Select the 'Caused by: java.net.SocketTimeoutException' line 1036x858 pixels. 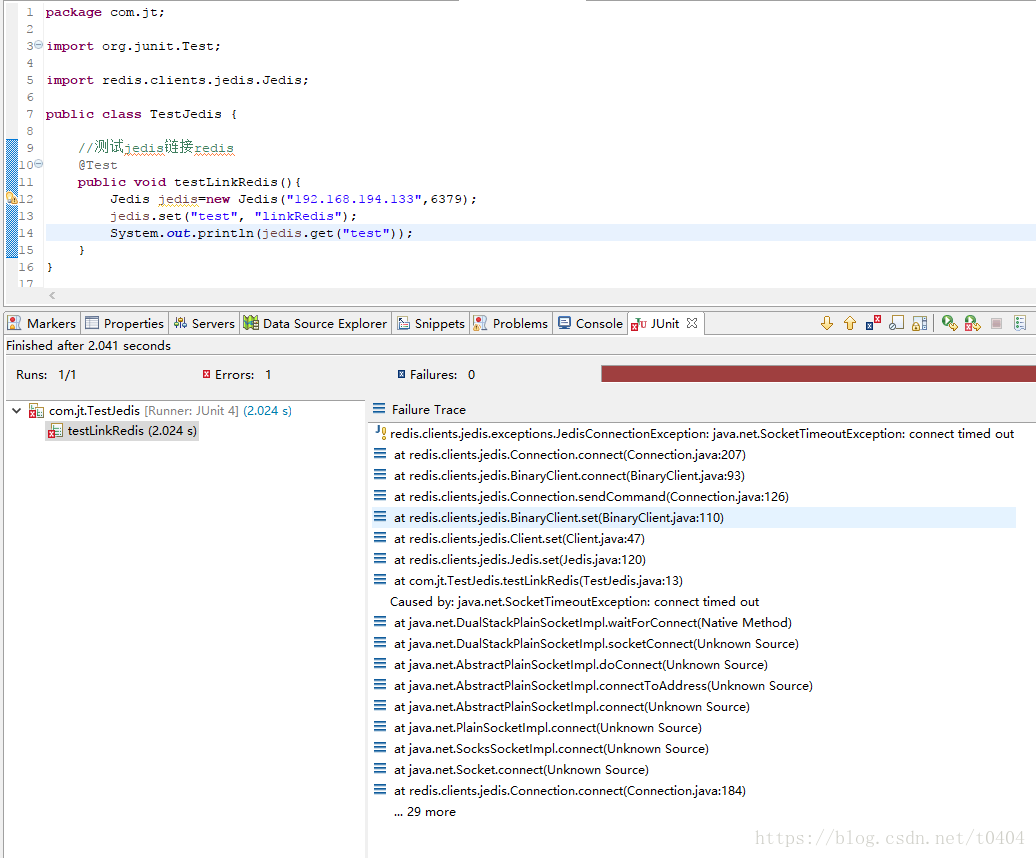pyautogui.click(x=574, y=602)
